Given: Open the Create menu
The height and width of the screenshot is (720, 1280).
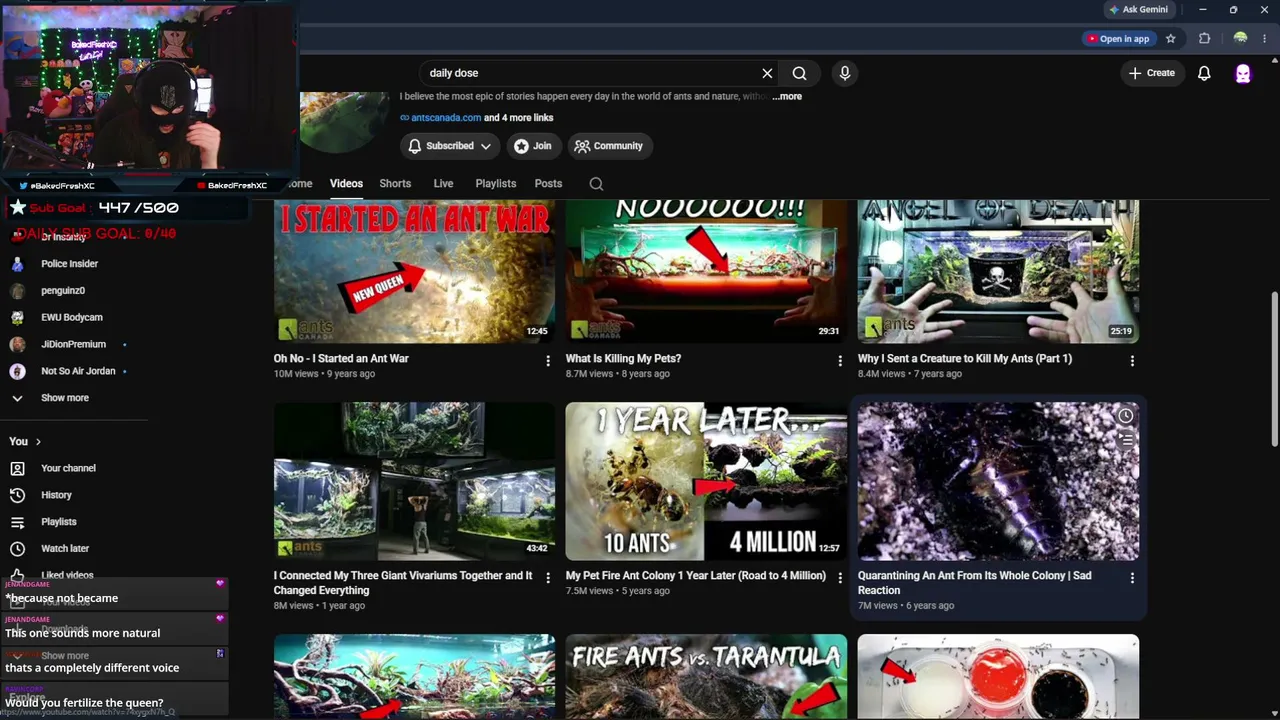Looking at the screenshot, I should [x=1152, y=73].
